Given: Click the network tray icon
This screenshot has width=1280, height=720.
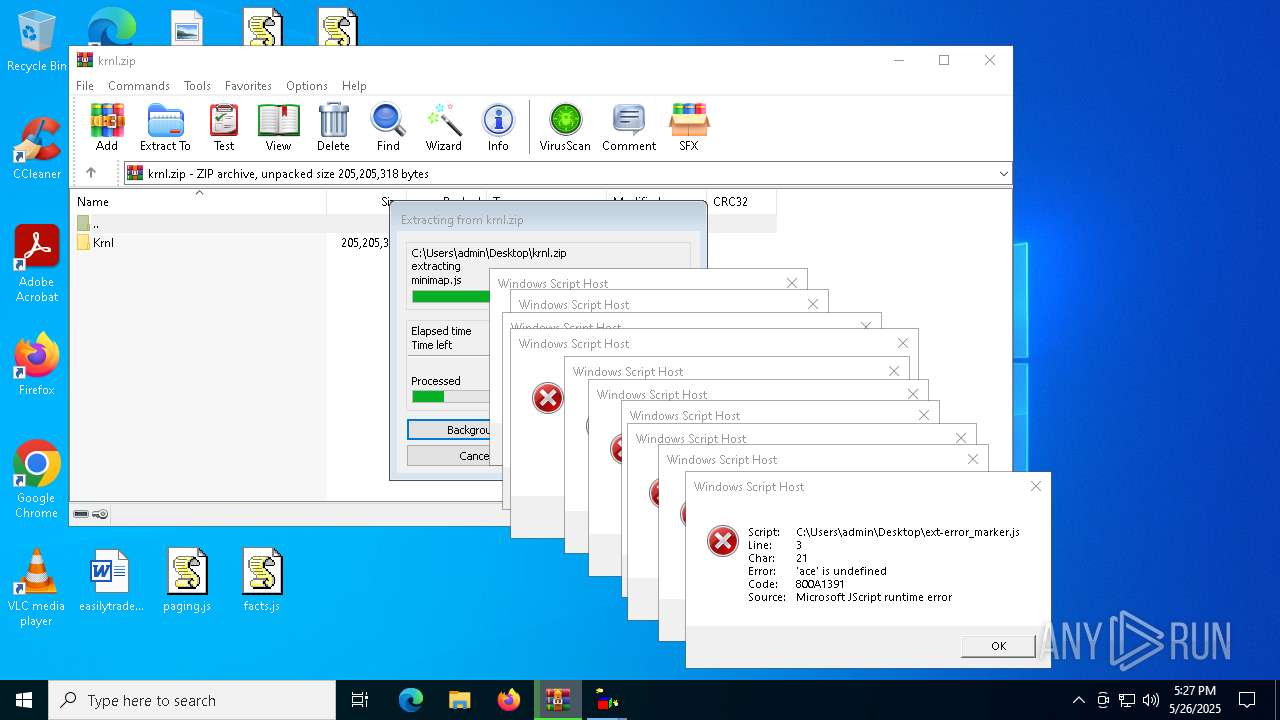Looking at the screenshot, I should (1127, 700).
